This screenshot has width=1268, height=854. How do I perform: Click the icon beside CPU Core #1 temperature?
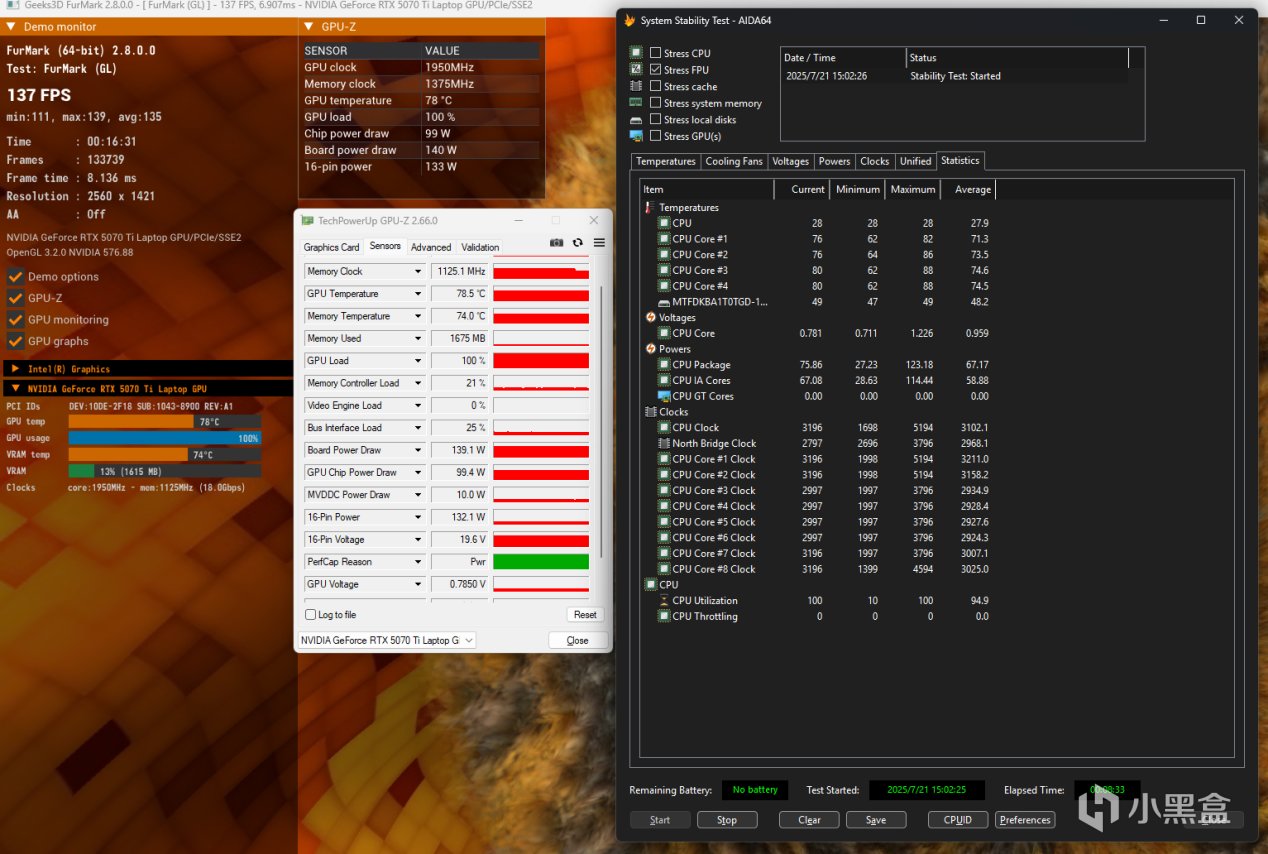(x=664, y=239)
